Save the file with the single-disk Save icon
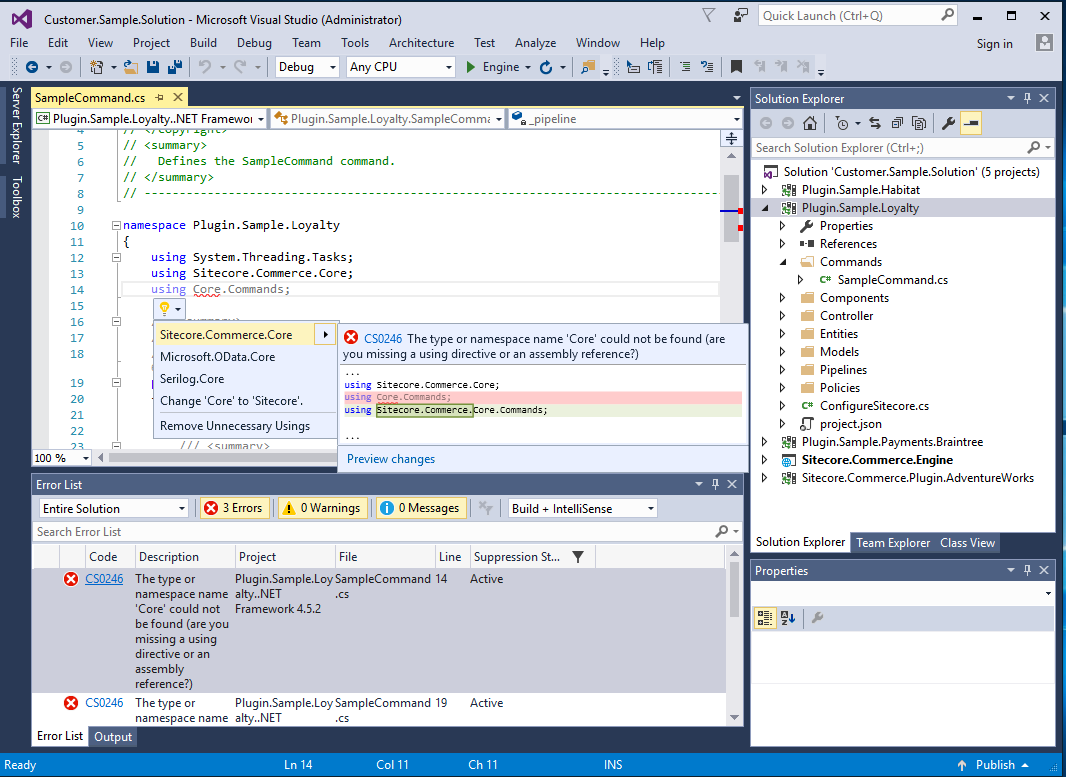This screenshot has height=777, width=1066. pyautogui.click(x=153, y=67)
